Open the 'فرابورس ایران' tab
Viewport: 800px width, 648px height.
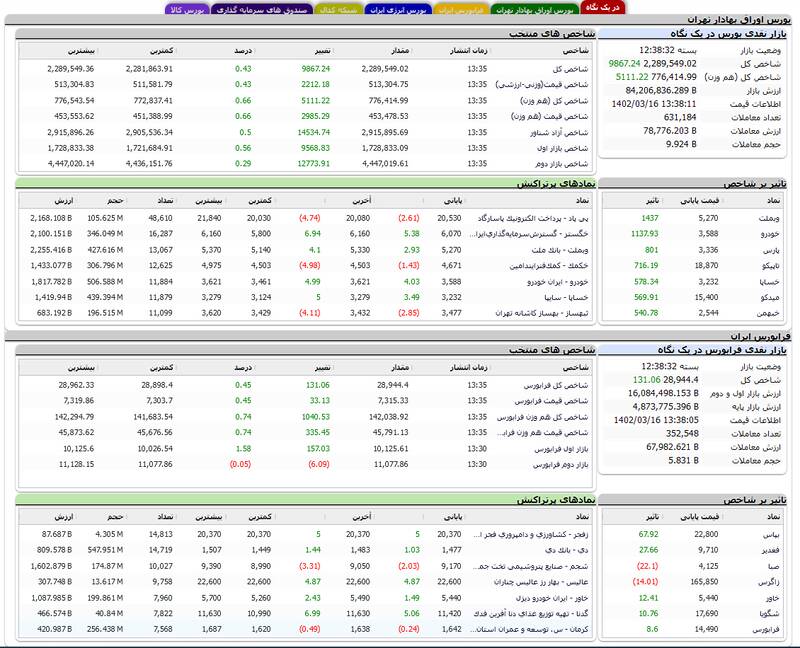[462, 9]
